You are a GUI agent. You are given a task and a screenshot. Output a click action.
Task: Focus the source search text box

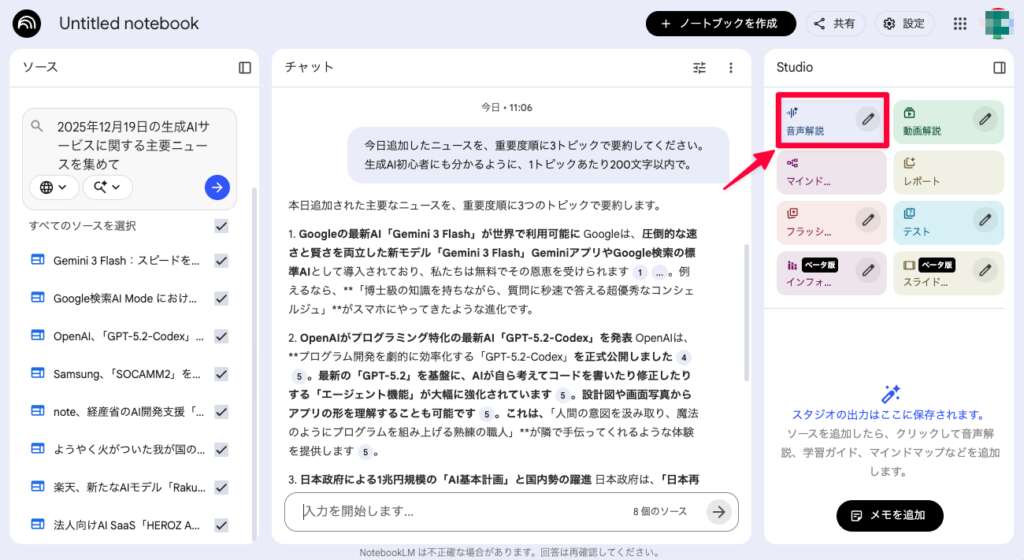pos(134,145)
